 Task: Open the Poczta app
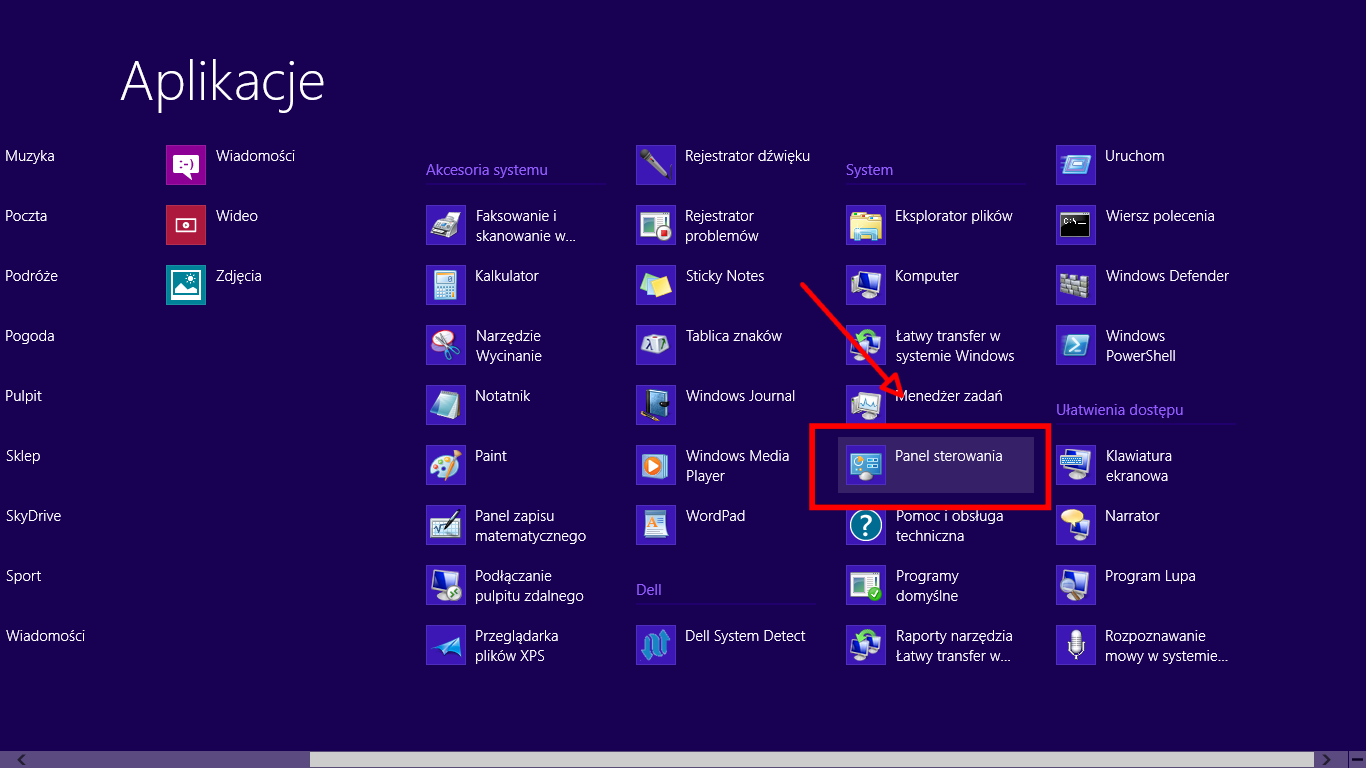point(26,216)
